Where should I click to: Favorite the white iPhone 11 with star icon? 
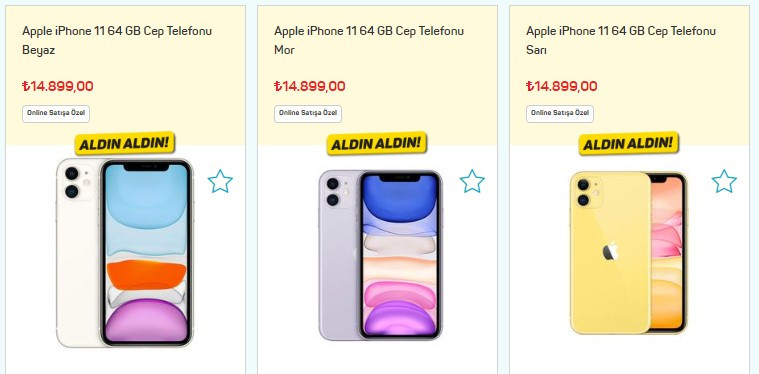point(220,181)
